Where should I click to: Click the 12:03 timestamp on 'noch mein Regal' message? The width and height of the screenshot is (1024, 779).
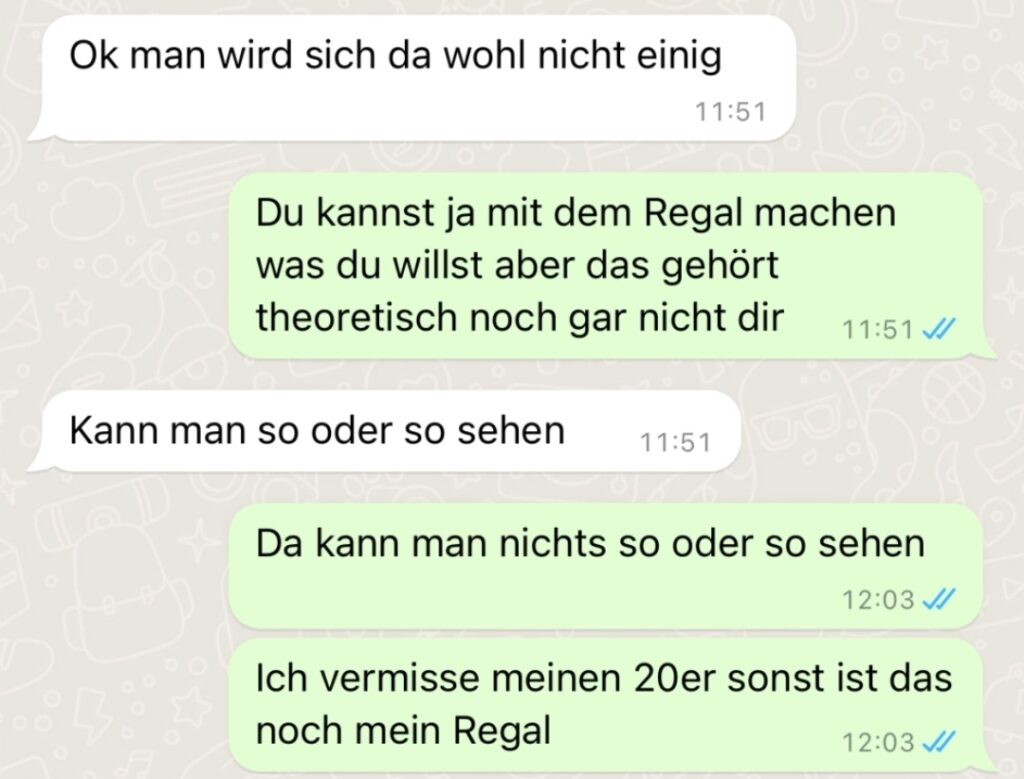click(x=877, y=742)
